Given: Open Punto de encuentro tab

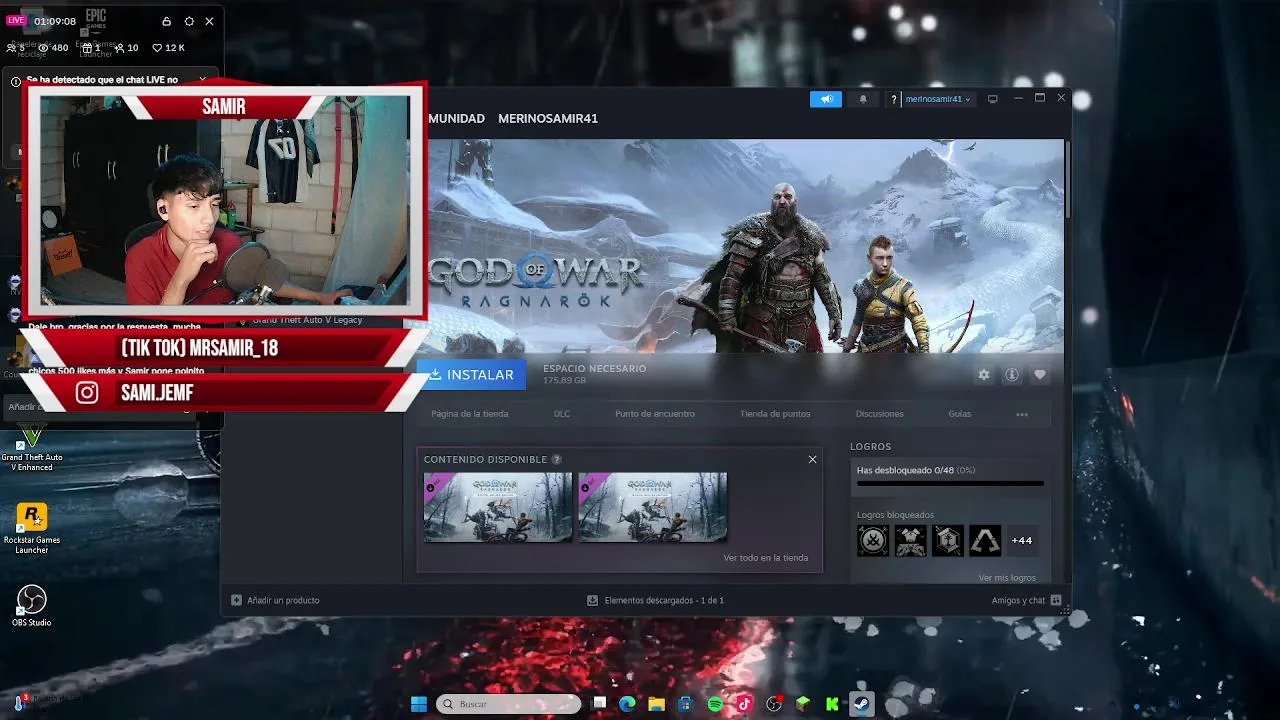Looking at the screenshot, I should (x=655, y=414).
